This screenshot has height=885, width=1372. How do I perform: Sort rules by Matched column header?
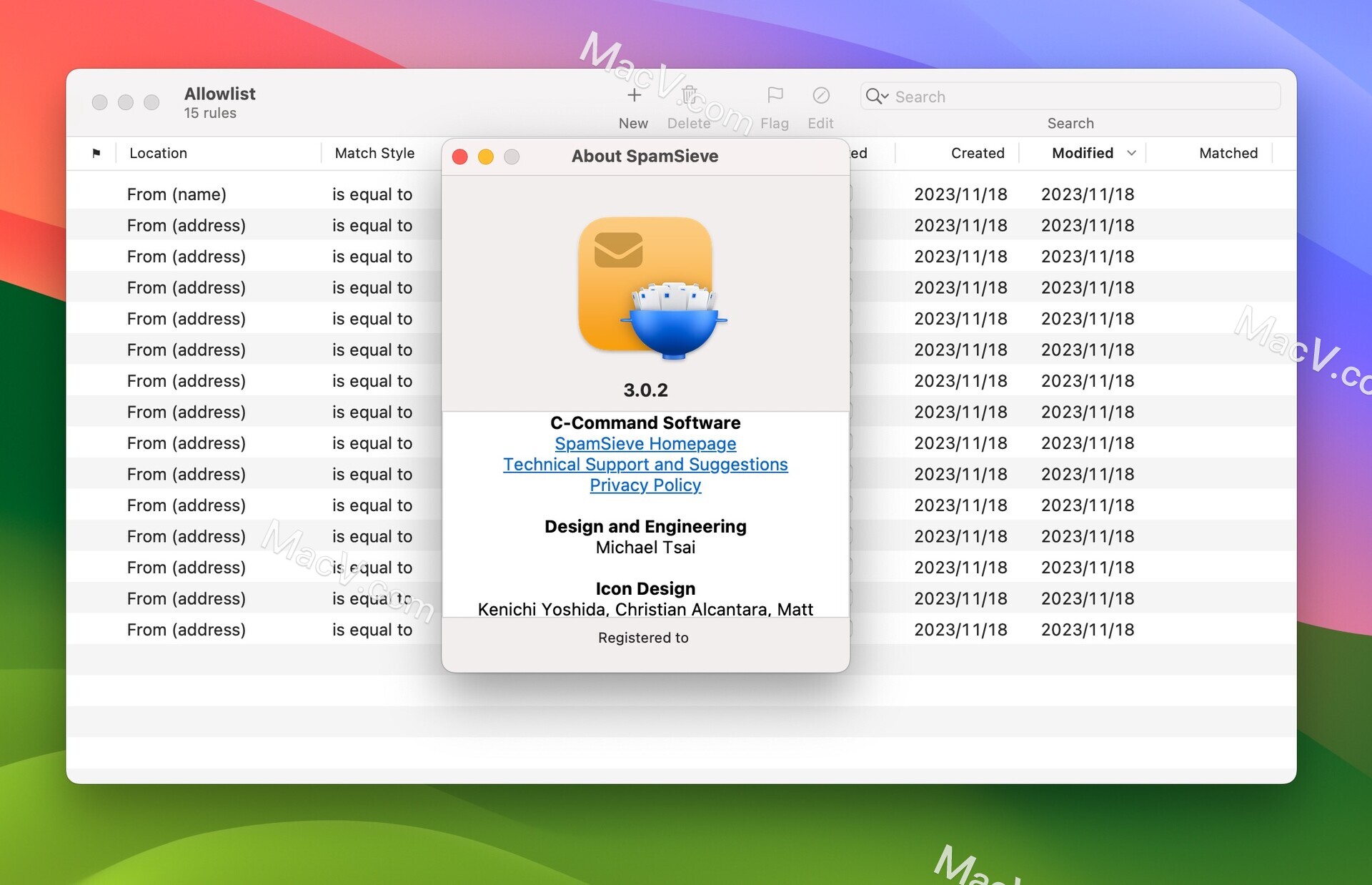[x=1228, y=153]
